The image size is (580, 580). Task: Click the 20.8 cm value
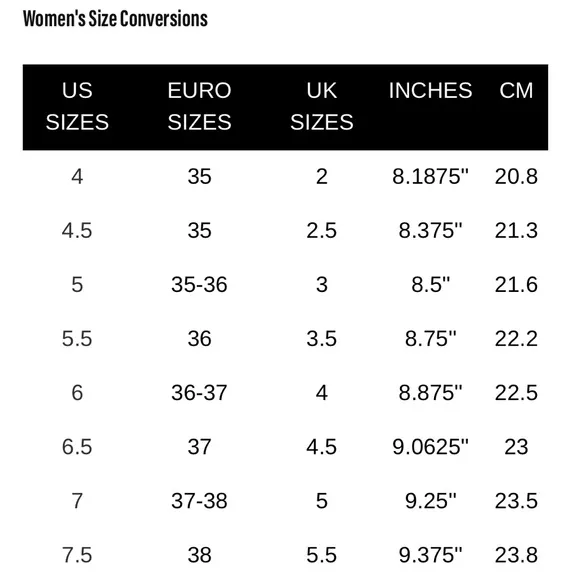point(516,176)
